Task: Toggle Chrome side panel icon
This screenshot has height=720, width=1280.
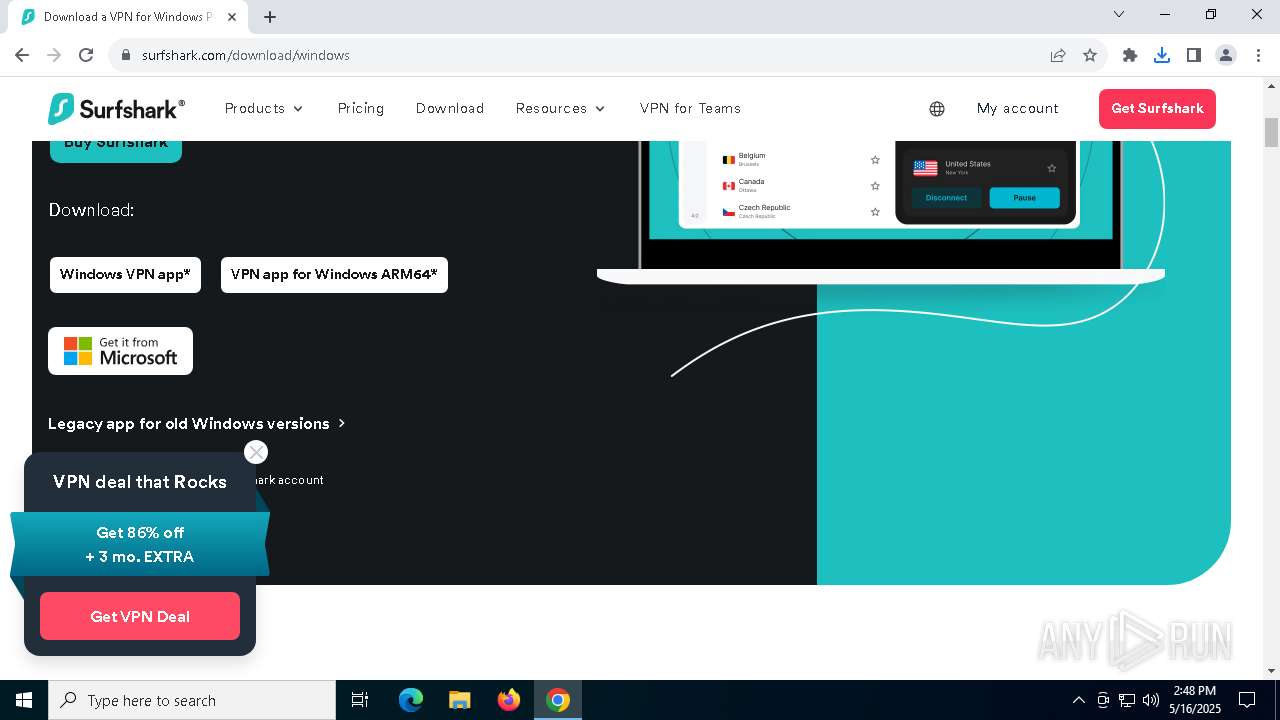Action: coord(1194,55)
